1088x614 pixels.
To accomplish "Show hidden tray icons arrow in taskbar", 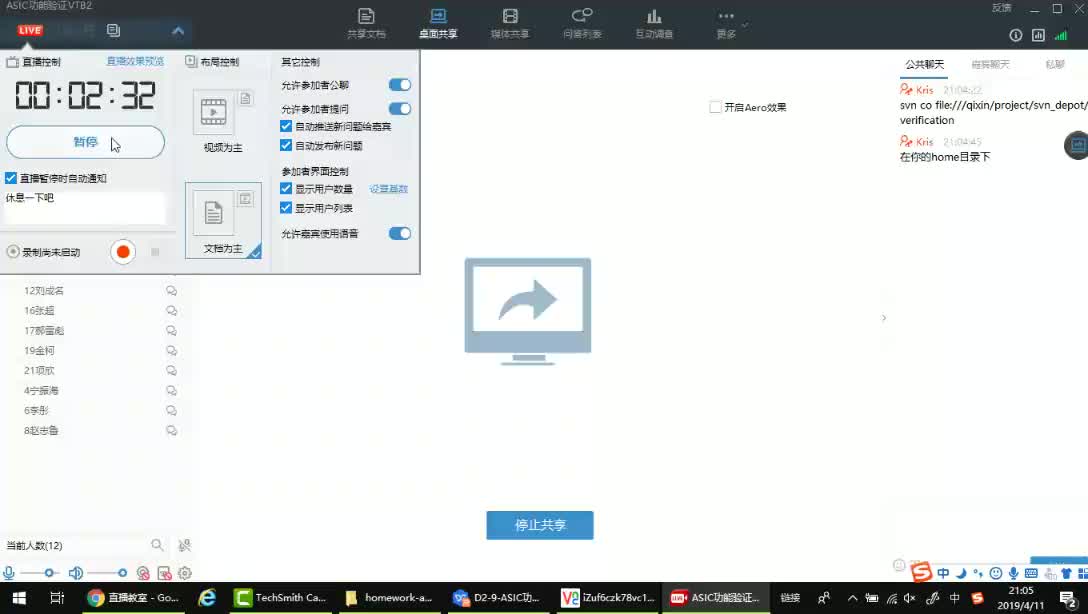I will 853,597.
